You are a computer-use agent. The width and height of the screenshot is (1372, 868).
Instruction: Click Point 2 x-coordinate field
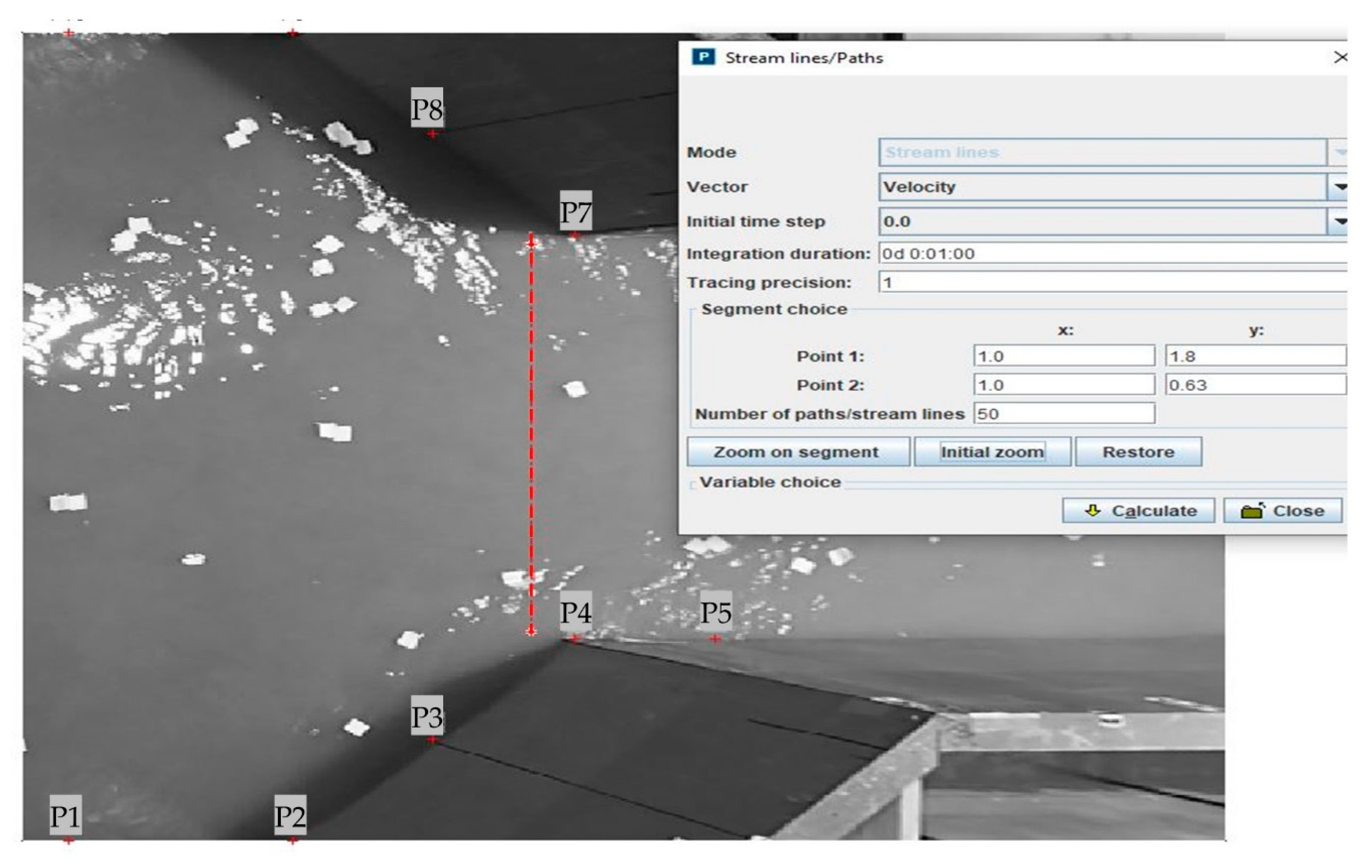(x=1063, y=385)
